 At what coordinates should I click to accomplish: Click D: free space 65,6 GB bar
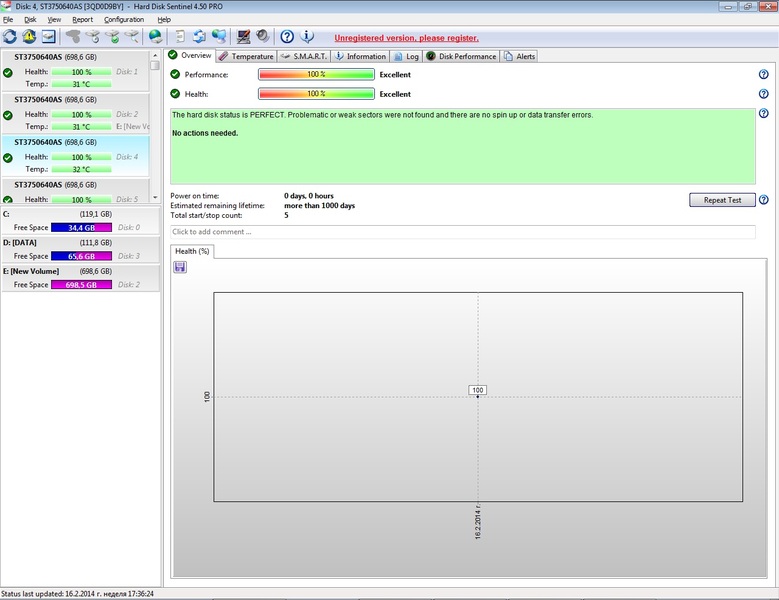tap(81, 256)
